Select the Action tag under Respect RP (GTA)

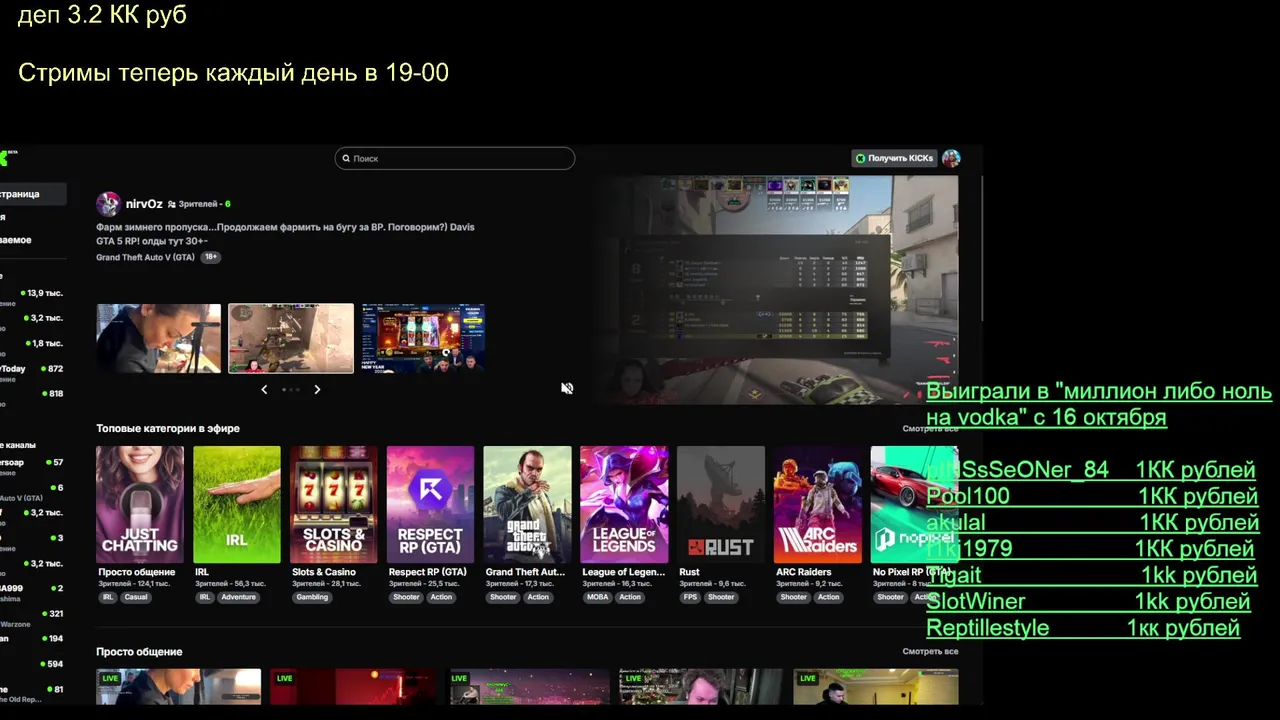(x=441, y=597)
